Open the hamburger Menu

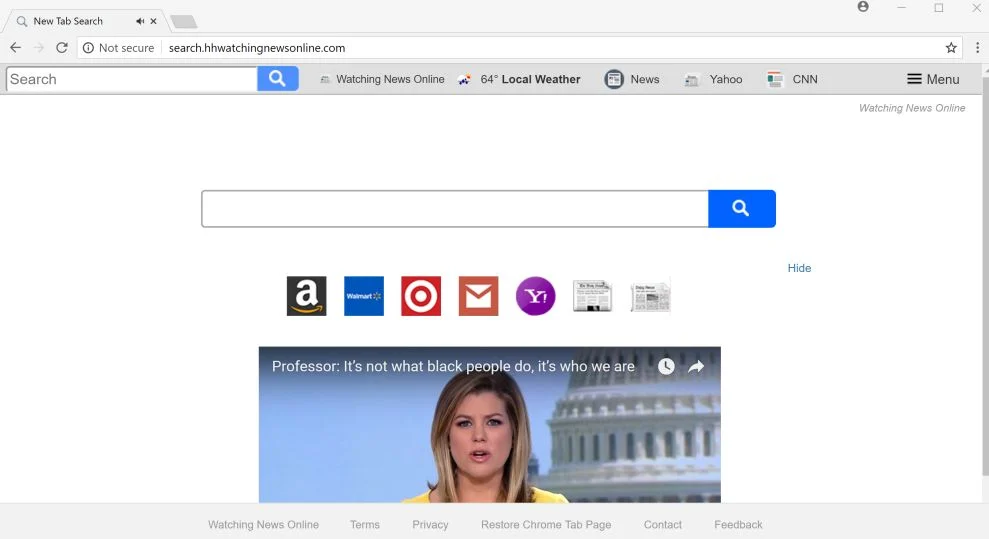[933, 79]
